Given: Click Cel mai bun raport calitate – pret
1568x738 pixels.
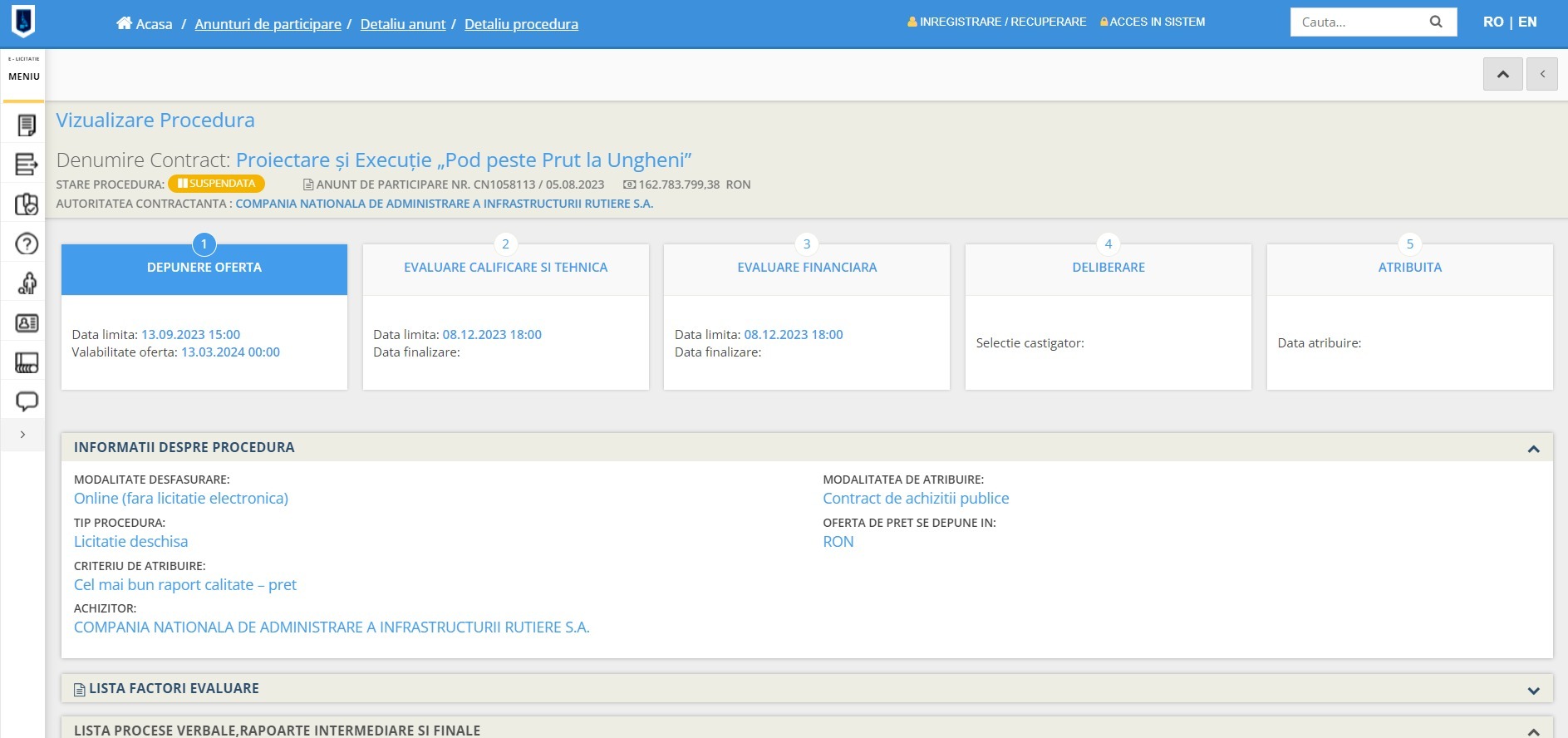Looking at the screenshot, I should (185, 585).
